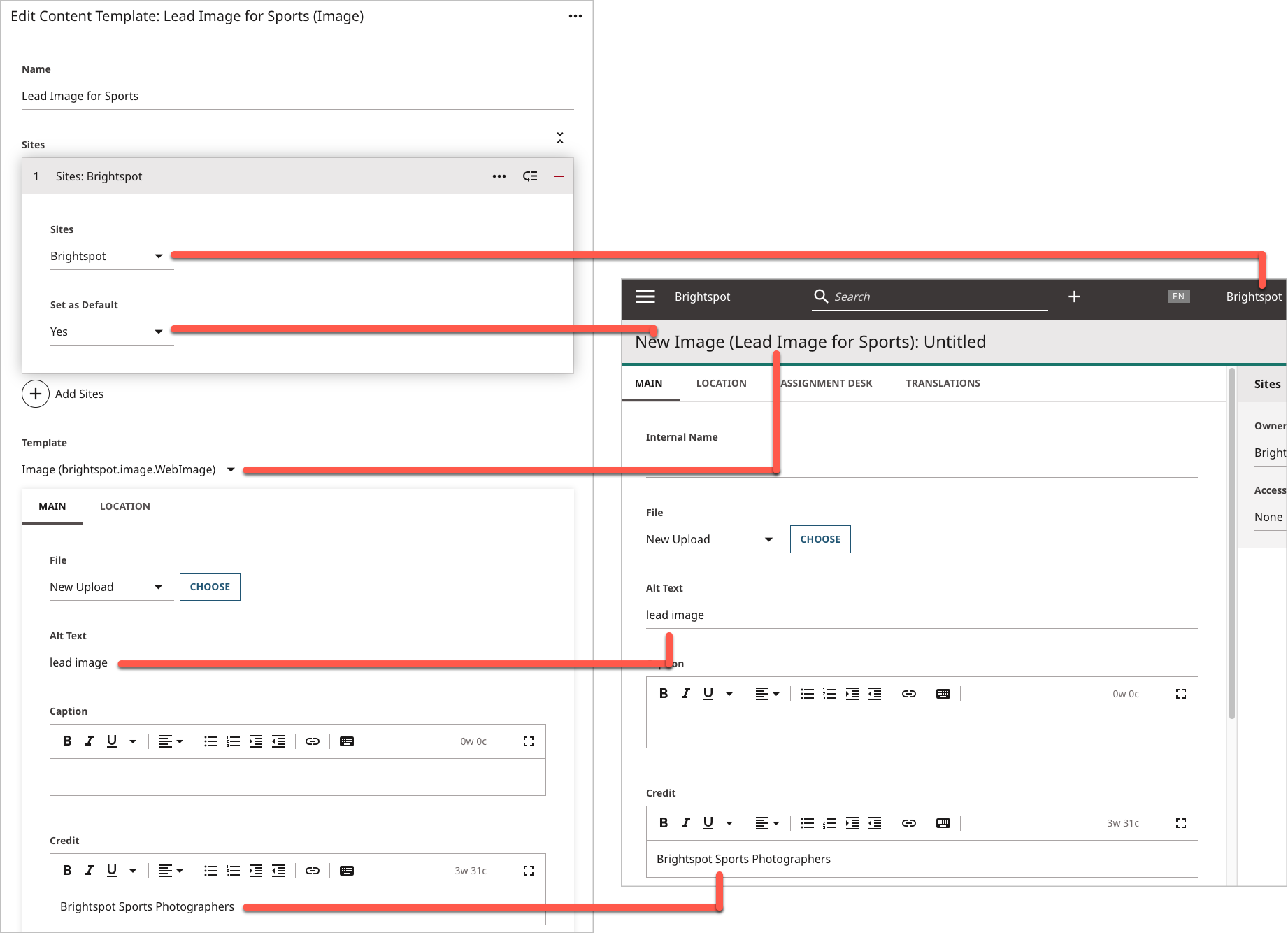
Task: Open more text styles dropdown in New Image Credit toolbar
Action: tap(729, 823)
